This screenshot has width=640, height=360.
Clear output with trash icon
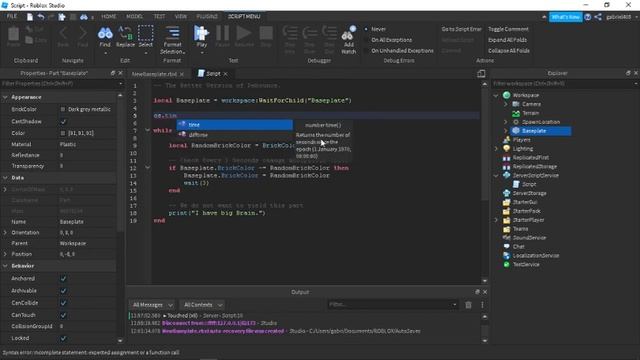[468, 305]
